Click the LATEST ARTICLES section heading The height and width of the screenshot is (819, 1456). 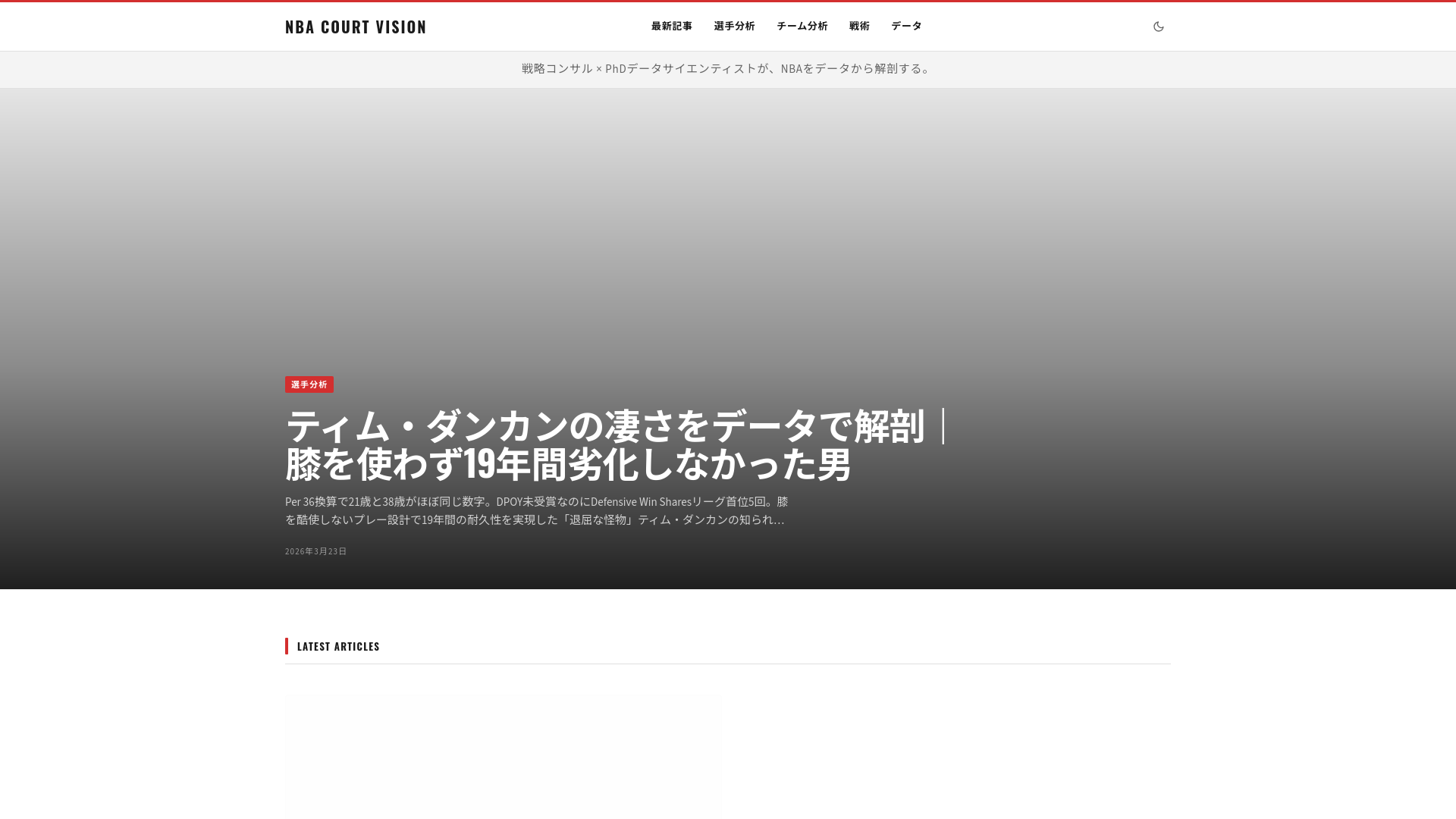338,646
